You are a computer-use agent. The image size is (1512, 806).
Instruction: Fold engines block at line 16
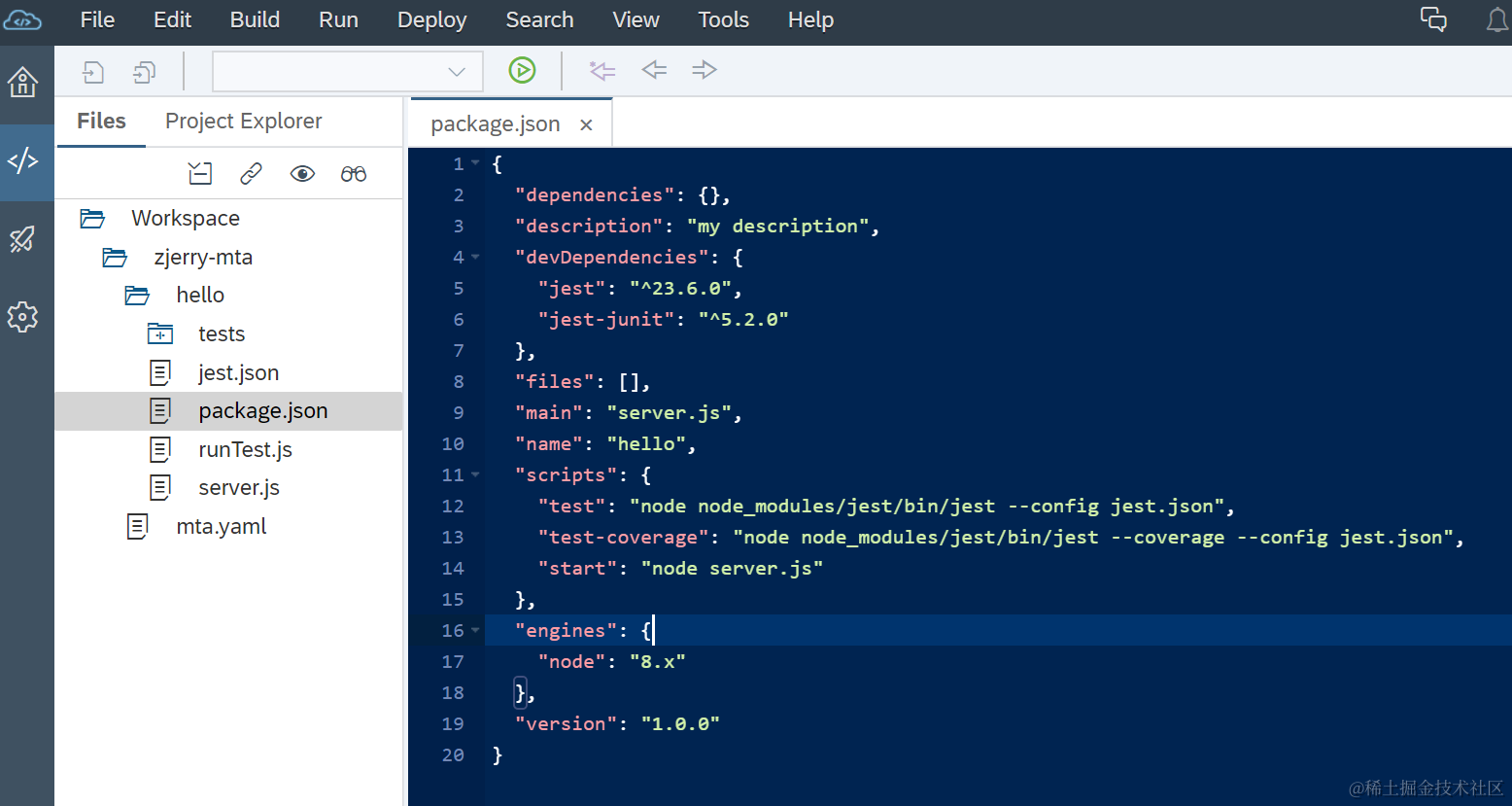coord(475,630)
